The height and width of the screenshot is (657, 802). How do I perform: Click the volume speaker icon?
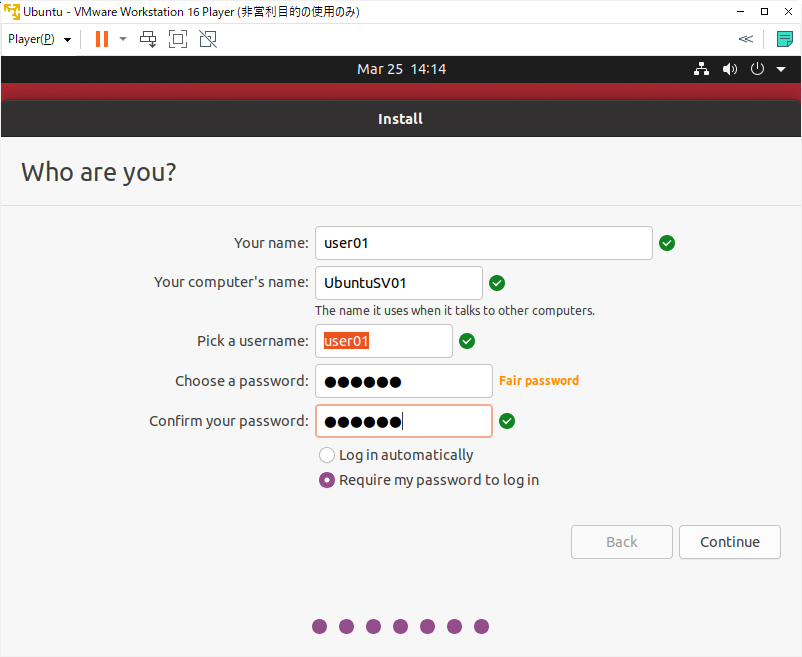click(730, 69)
